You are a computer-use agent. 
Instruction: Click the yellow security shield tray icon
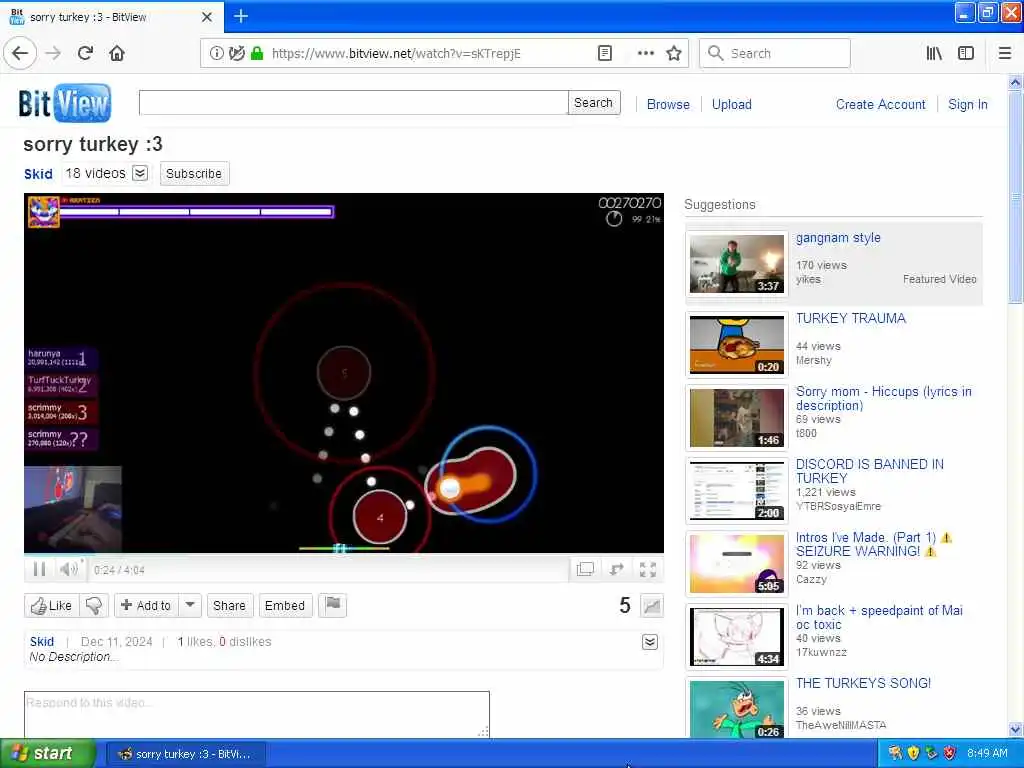(913, 753)
